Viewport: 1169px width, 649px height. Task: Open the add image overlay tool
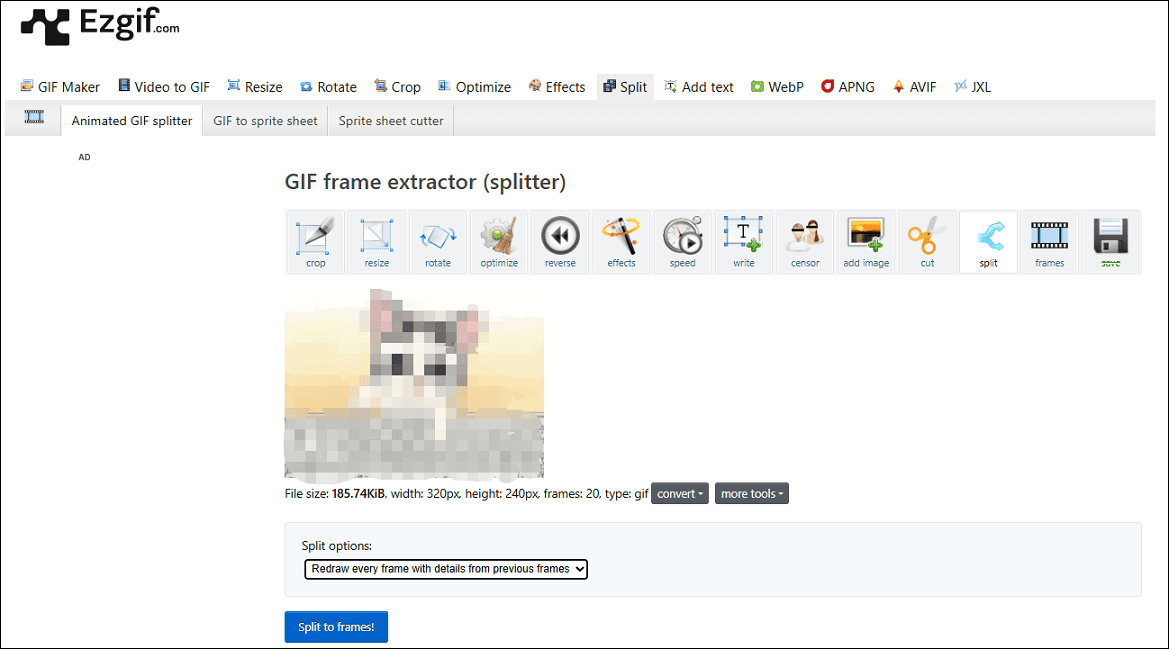[x=866, y=241]
